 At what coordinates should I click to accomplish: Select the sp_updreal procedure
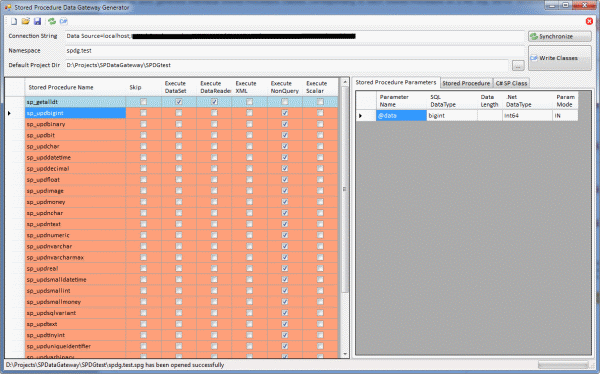click(x=75, y=268)
